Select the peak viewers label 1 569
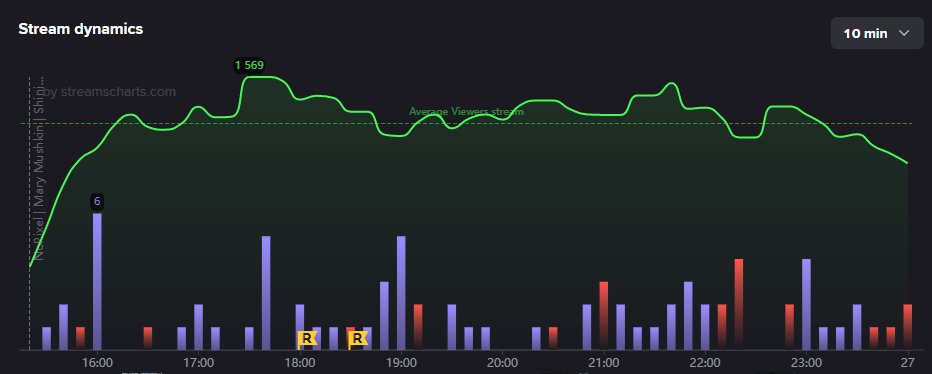This screenshot has height=374, width=932. (x=249, y=65)
